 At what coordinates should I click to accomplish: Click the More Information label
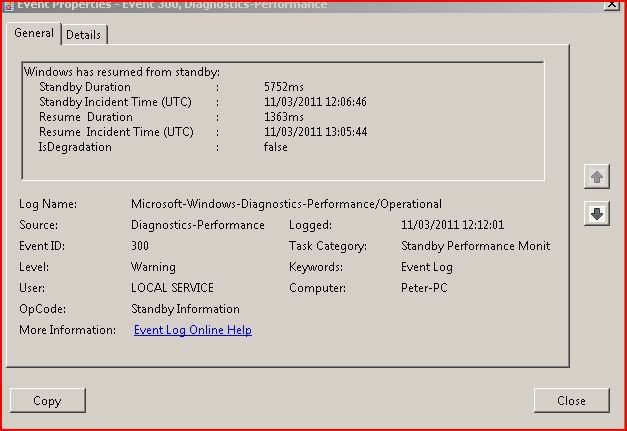pos(68,330)
